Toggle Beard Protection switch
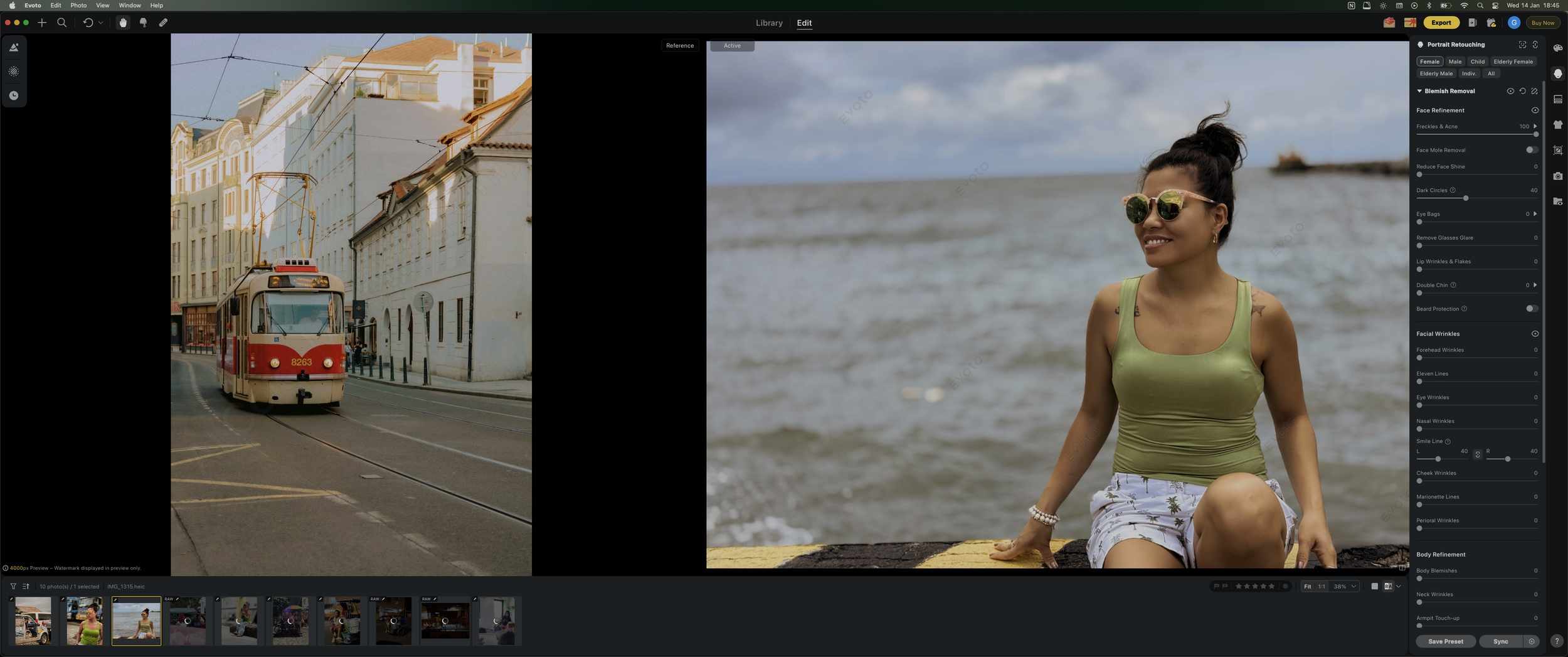Viewport: 1568px width, 657px height. coord(1532,309)
